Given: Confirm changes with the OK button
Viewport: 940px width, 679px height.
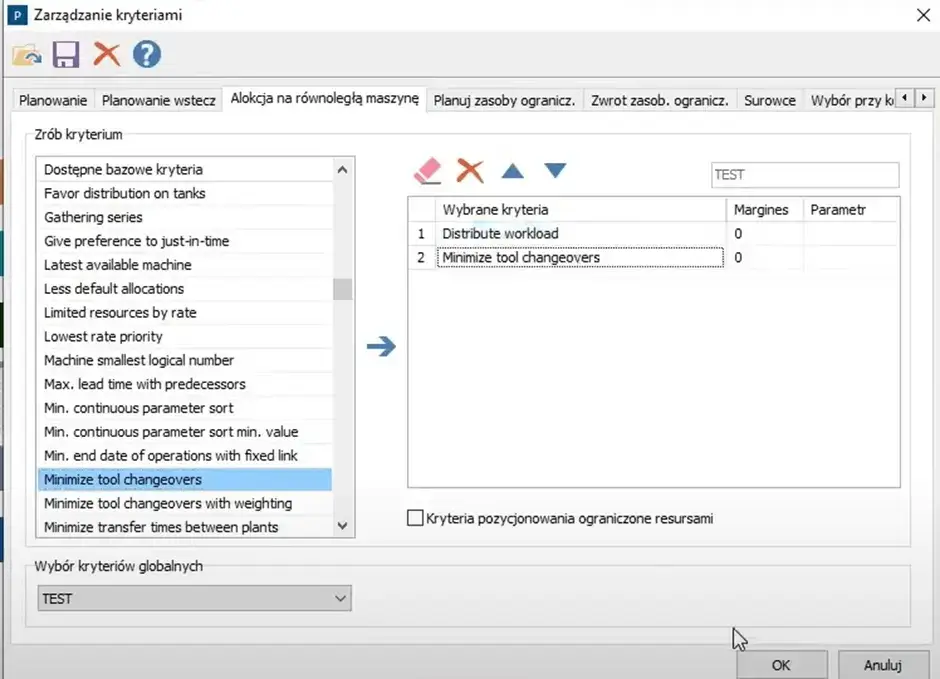Looking at the screenshot, I should tap(782, 665).
